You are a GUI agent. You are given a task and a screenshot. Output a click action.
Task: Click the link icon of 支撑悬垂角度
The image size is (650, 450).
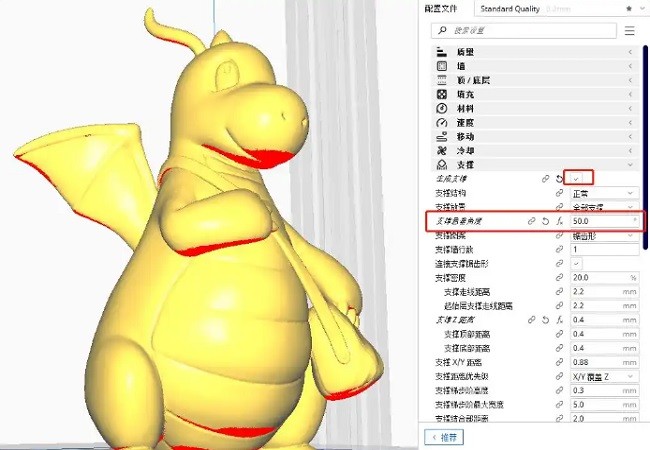point(531,221)
